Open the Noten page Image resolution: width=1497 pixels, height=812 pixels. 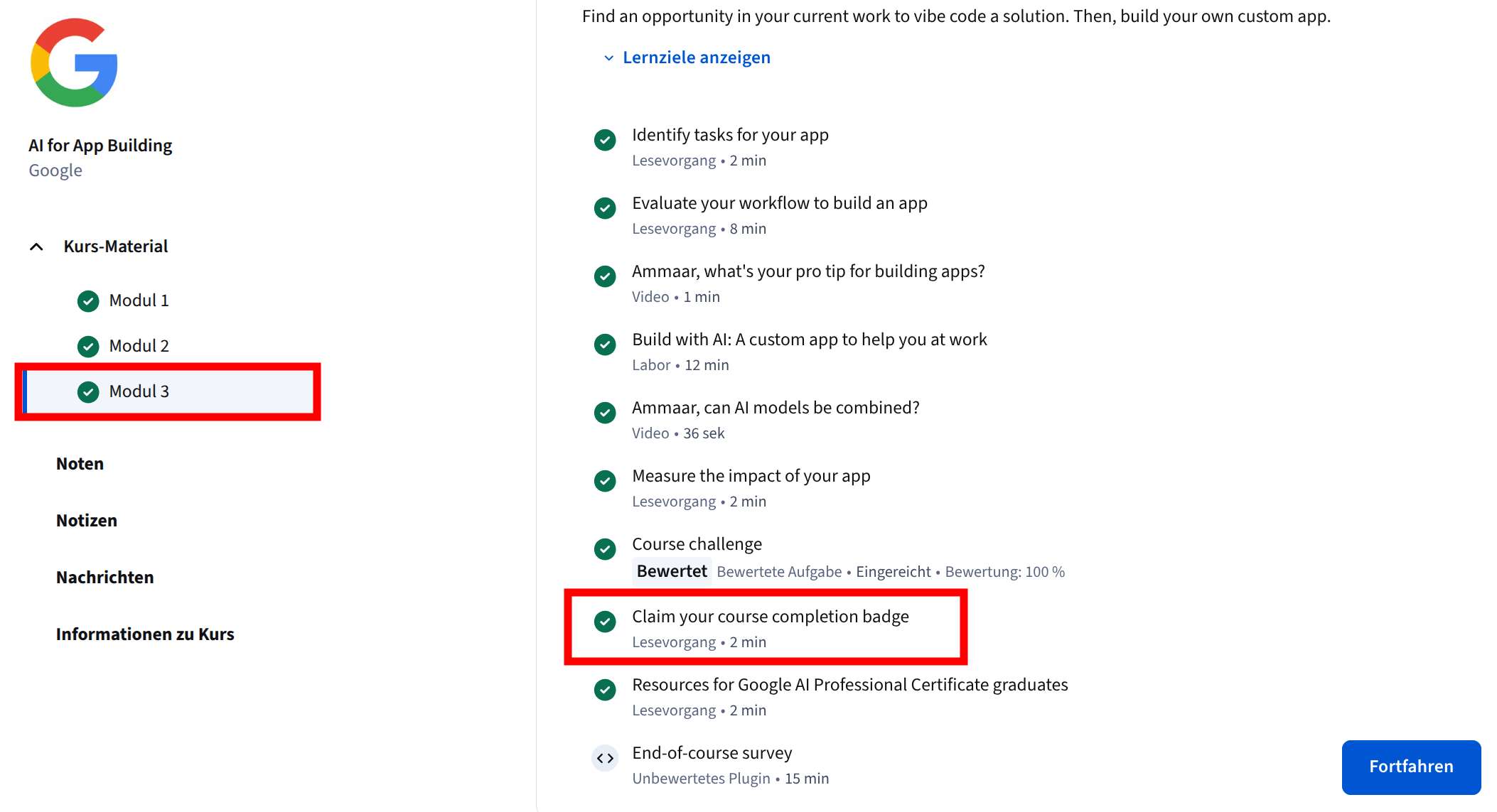tap(80, 464)
